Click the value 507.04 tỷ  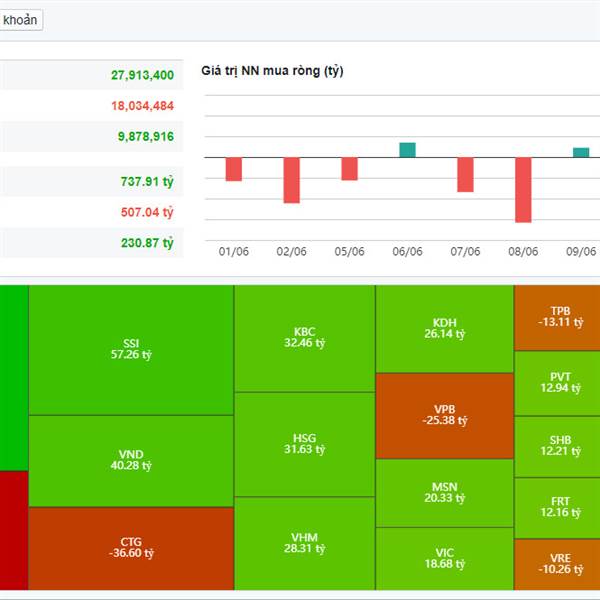(147, 212)
